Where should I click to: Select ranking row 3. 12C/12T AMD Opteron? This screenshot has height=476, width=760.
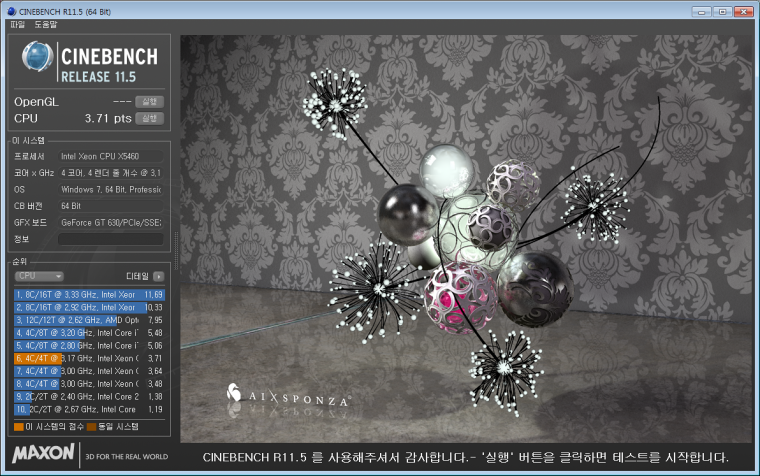(89, 320)
